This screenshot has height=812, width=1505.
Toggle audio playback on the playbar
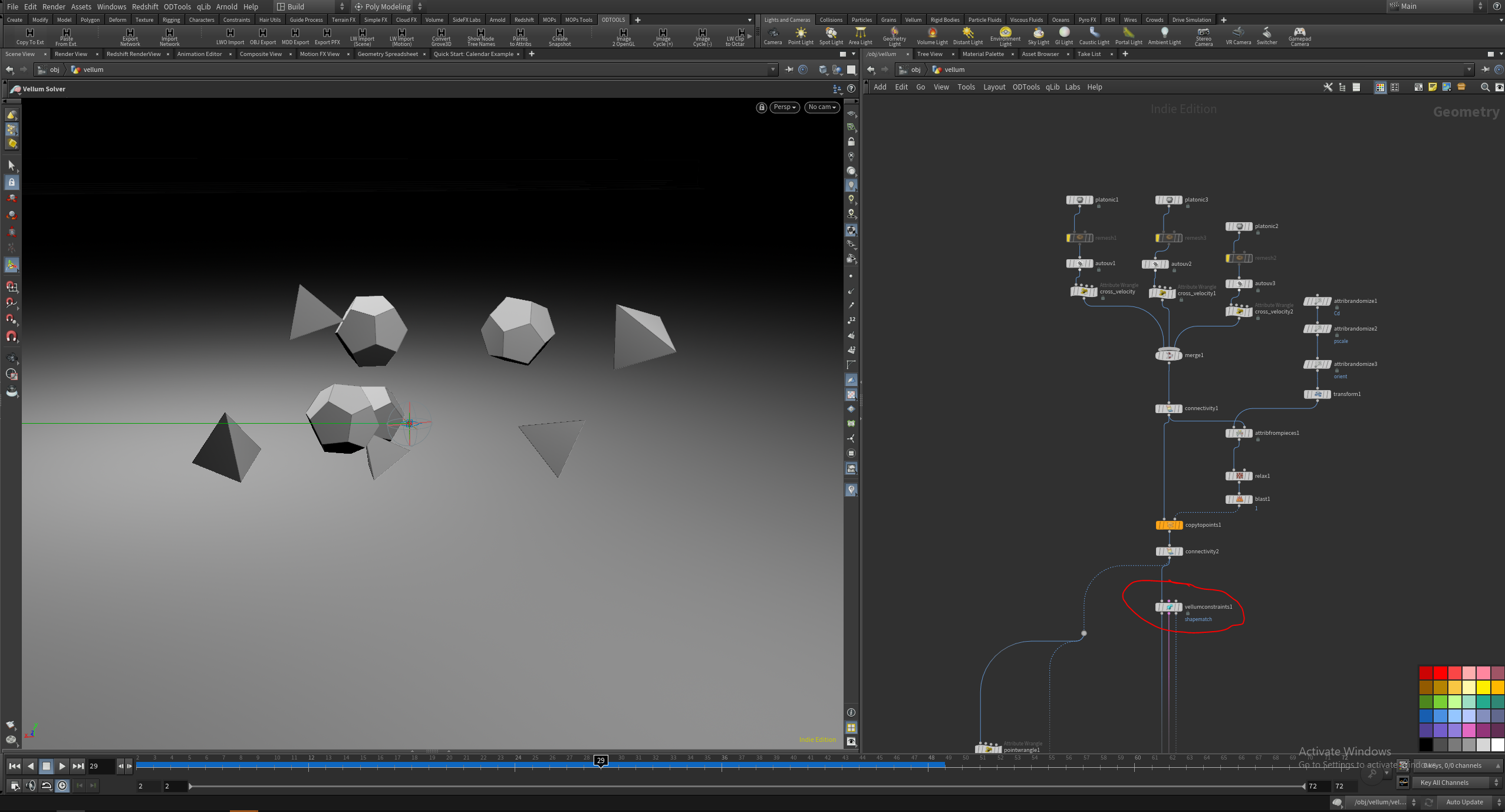pyautogui.click(x=31, y=785)
